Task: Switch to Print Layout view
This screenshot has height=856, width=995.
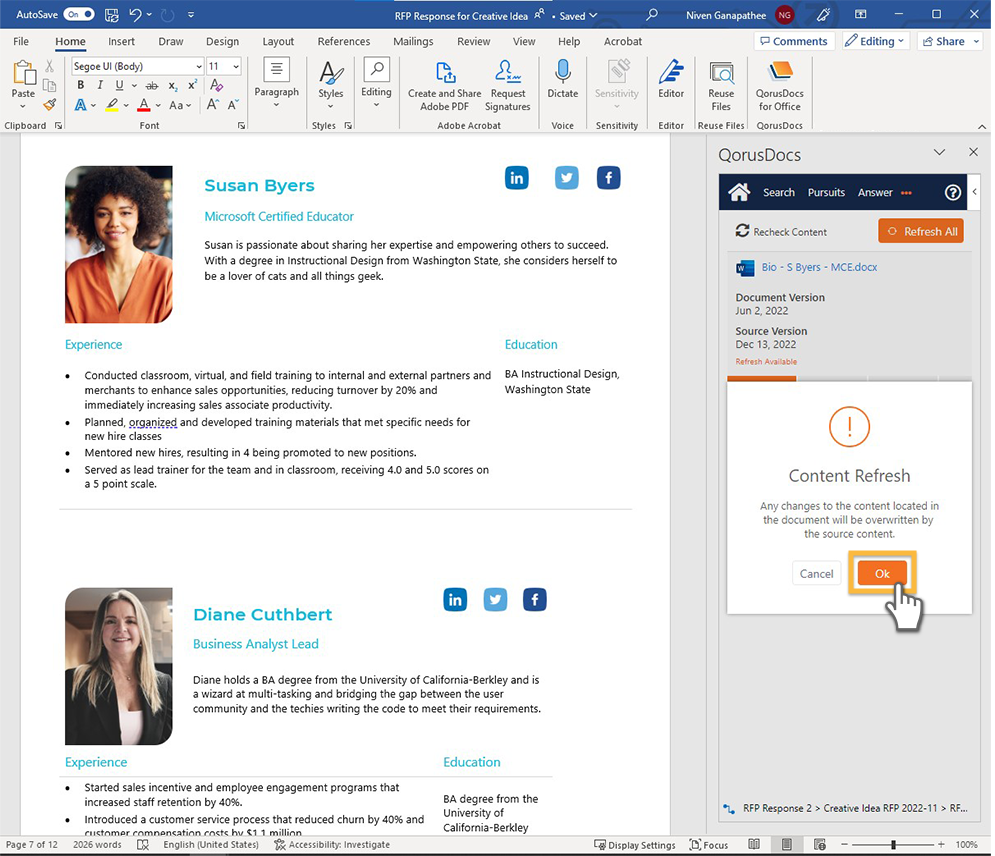Action: [787, 845]
